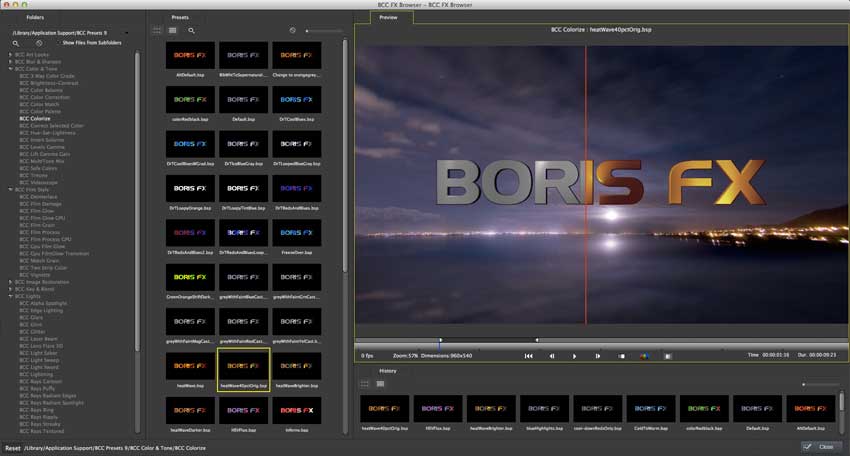Image resolution: width=850 pixels, height=456 pixels.
Task: Jump to first frame in preview
Action: (x=529, y=356)
